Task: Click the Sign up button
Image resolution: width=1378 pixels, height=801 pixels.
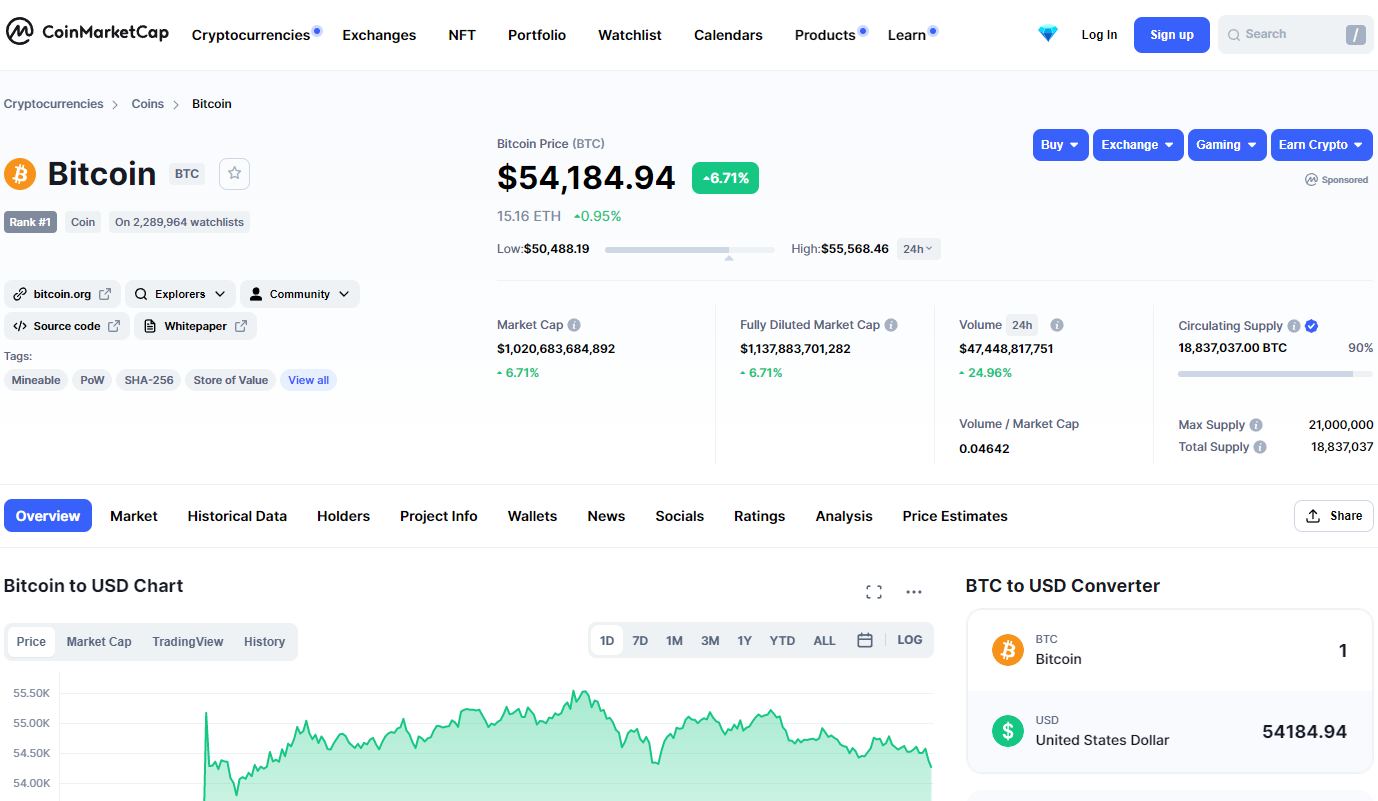Action: [1171, 35]
